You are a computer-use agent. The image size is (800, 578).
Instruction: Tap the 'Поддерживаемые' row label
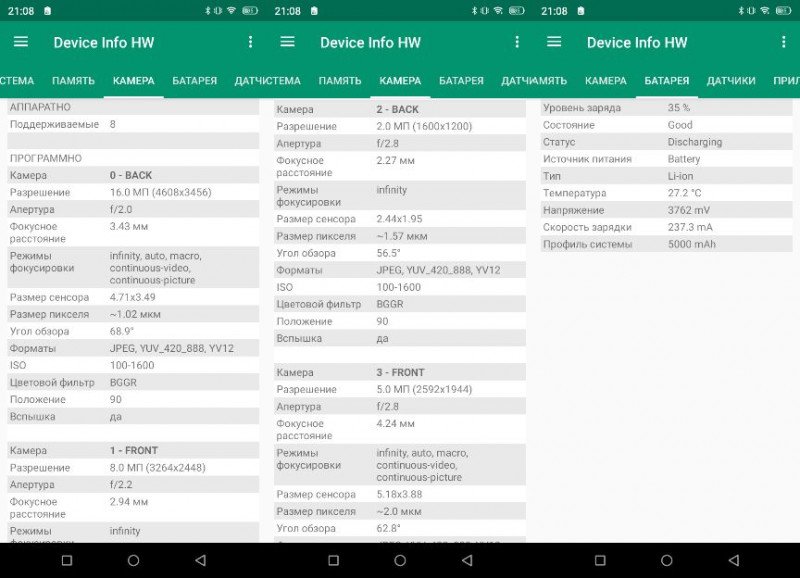point(54,124)
